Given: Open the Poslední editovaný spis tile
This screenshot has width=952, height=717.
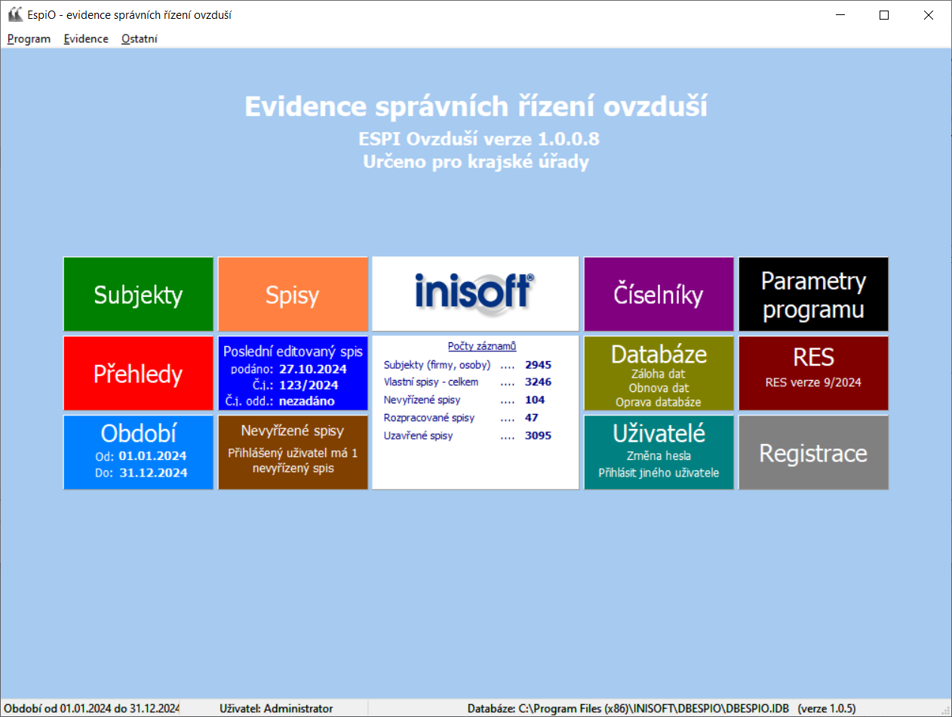Looking at the screenshot, I should pos(293,373).
